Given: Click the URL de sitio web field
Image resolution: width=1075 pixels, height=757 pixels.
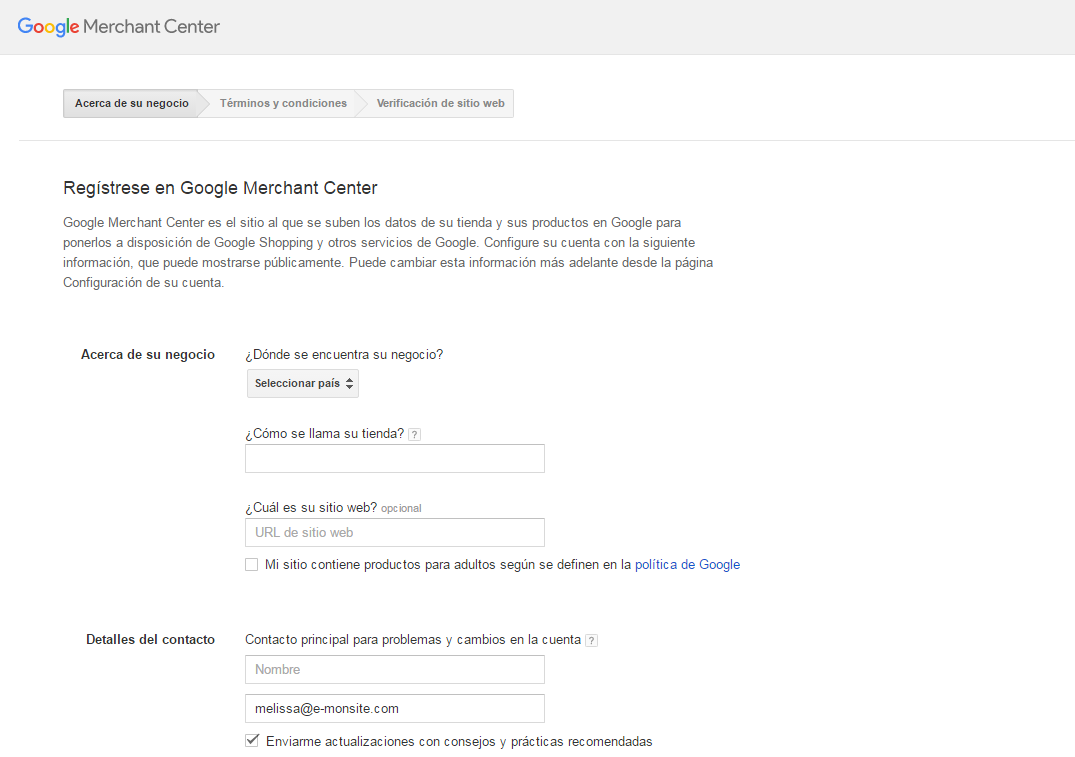Looking at the screenshot, I should [395, 533].
